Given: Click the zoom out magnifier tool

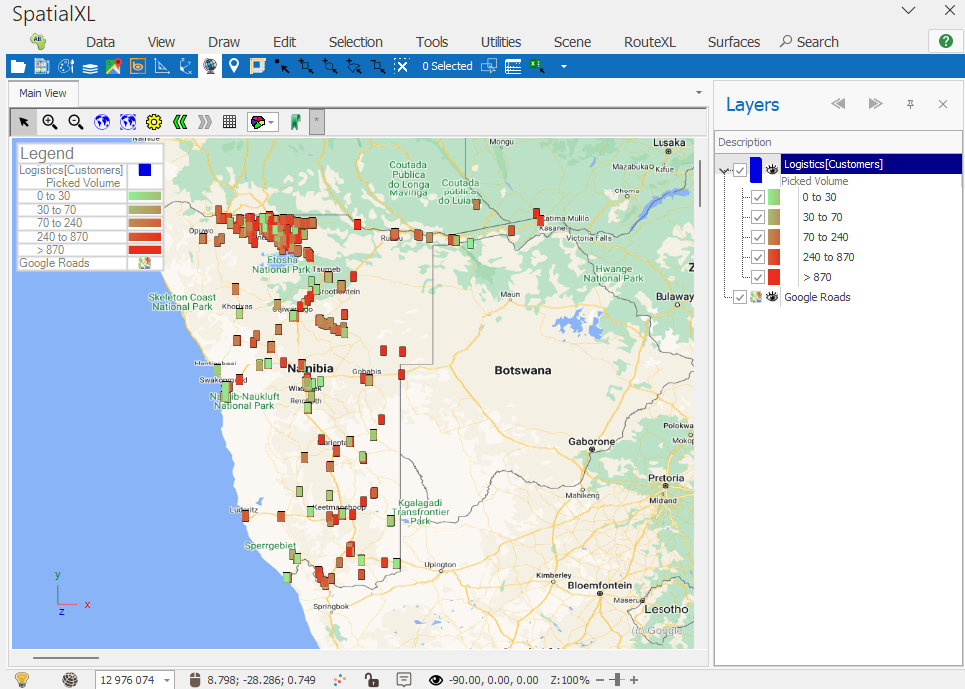Looking at the screenshot, I should pyautogui.click(x=75, y=122).
